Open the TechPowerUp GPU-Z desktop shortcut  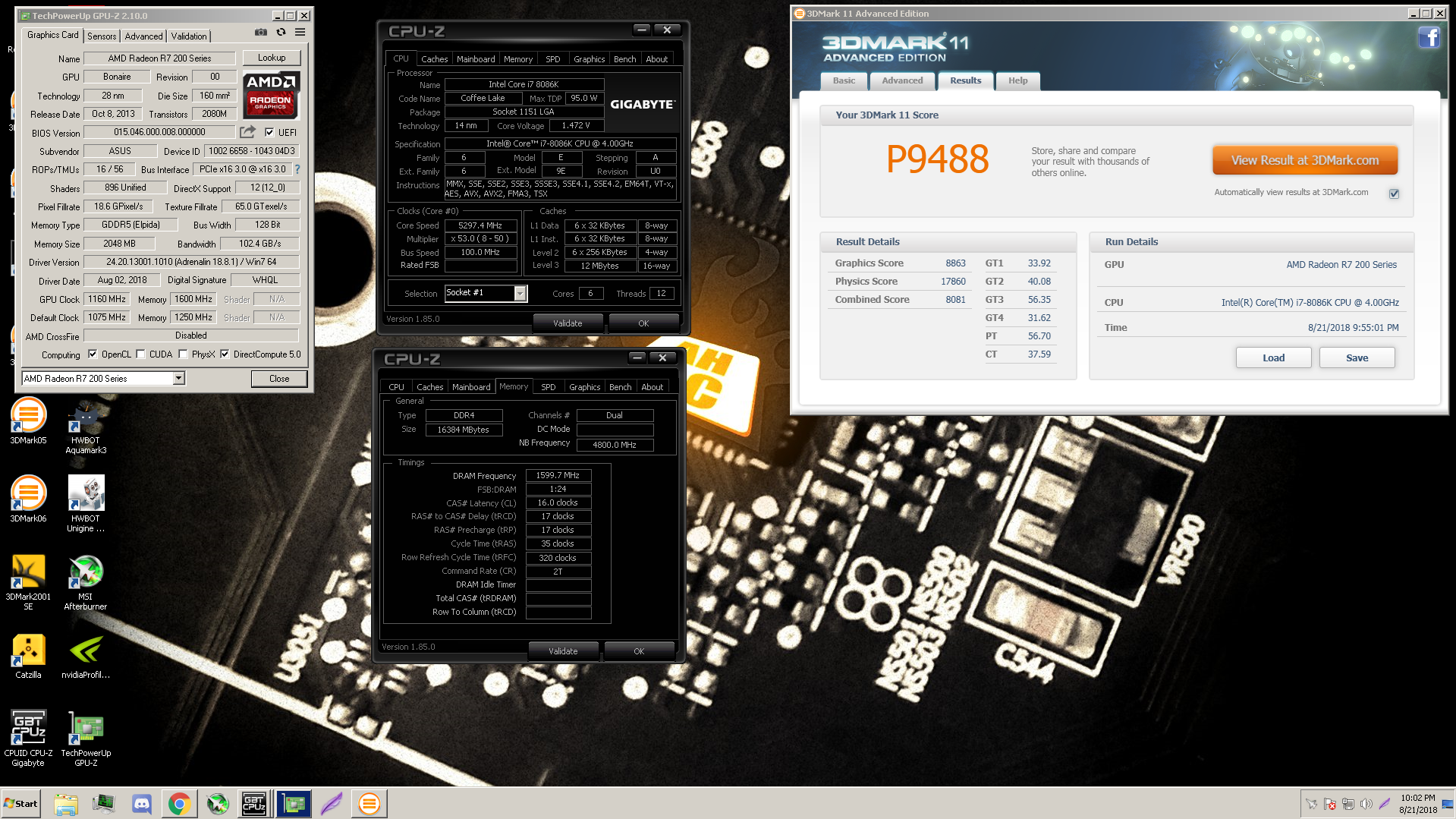tap(86, 739)
